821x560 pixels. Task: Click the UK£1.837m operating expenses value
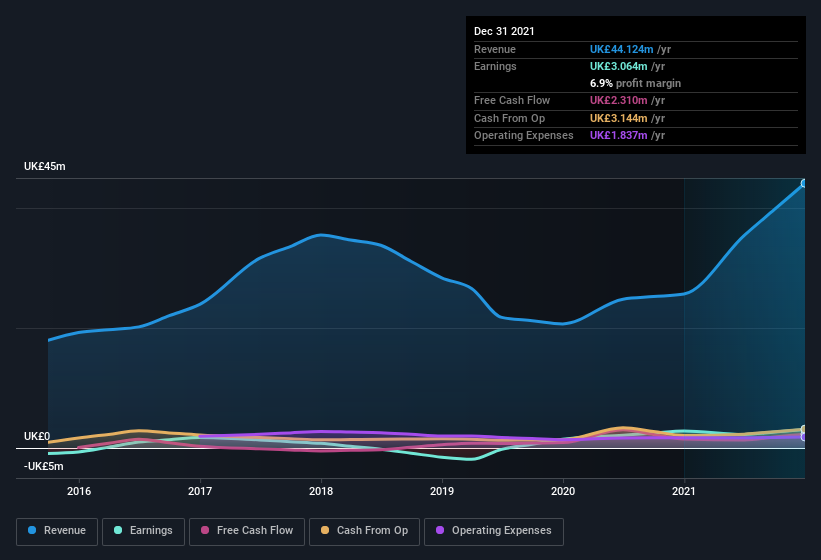[618, 135]
